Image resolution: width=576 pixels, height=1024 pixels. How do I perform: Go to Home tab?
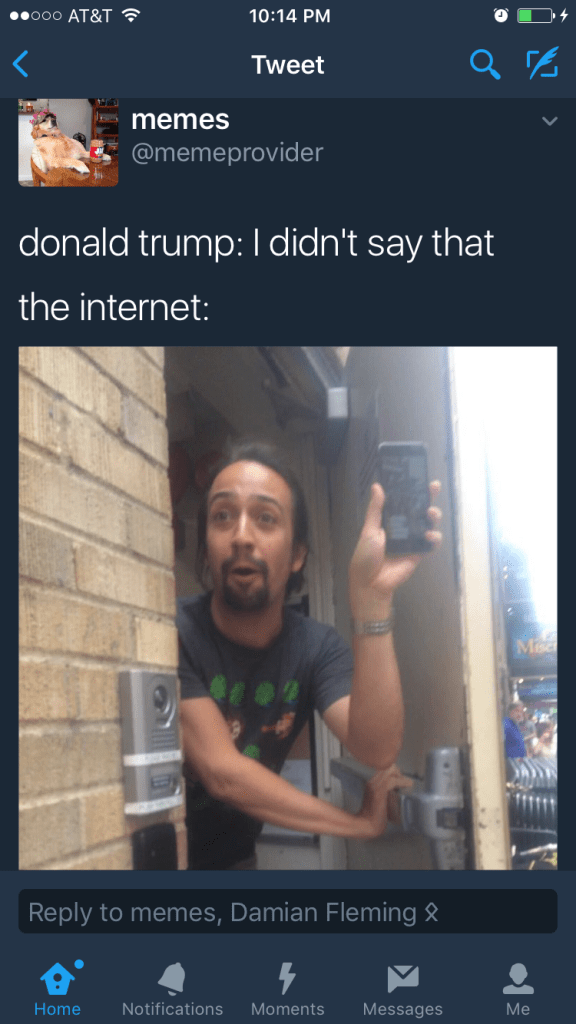(57, 988)
